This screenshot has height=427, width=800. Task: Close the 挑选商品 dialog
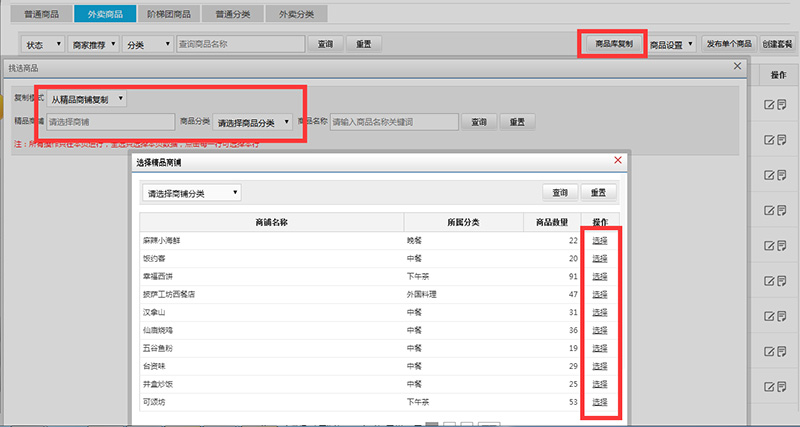click(x=737, y=66)
